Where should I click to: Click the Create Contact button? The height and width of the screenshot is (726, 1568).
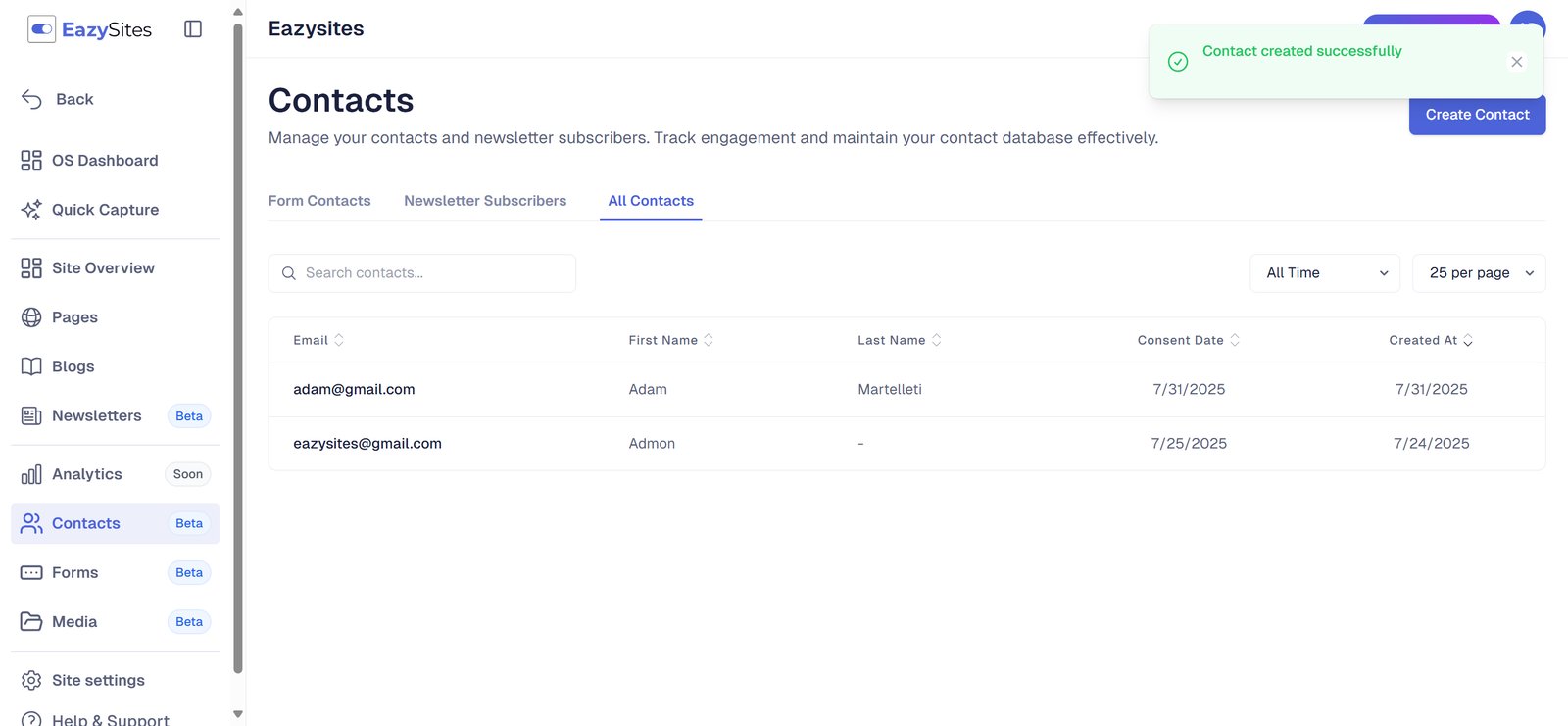click(x=1477, y=117)
